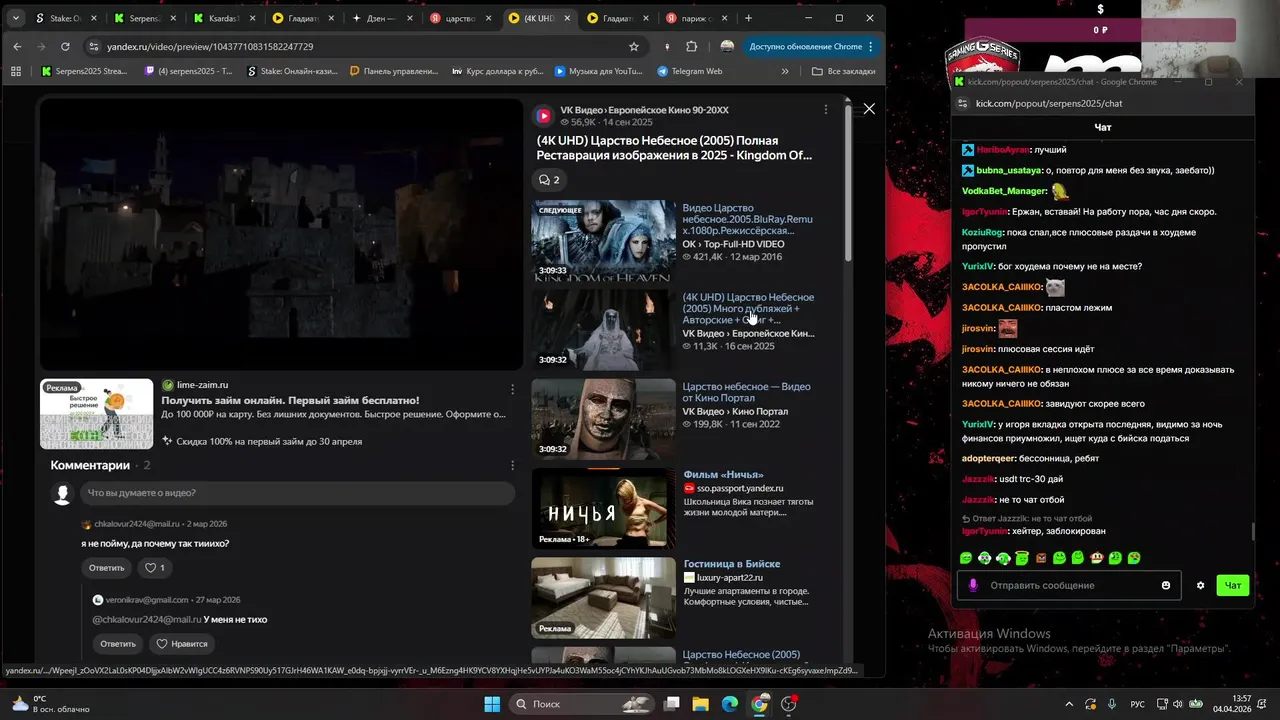The image size is (1280, 720).
Task: Expand the bookmarks overflow chevron
Action: [785, 71]
